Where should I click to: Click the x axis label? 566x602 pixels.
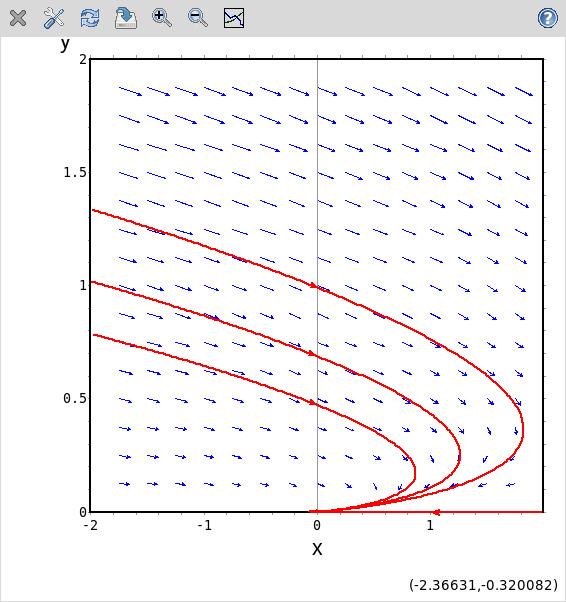(317, 549)
